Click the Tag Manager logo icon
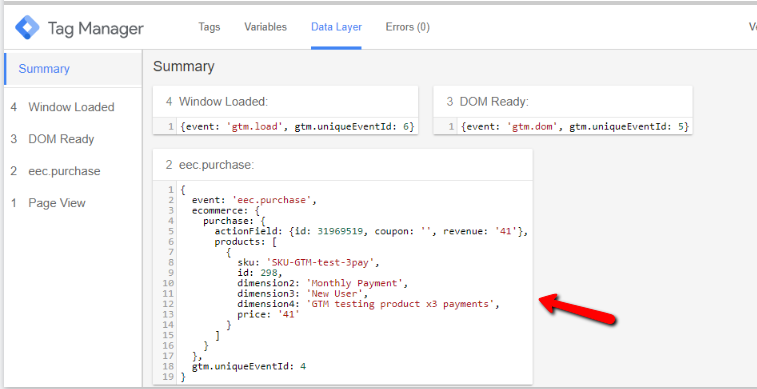This screenshot has height=389, width=757. [27, 28]
